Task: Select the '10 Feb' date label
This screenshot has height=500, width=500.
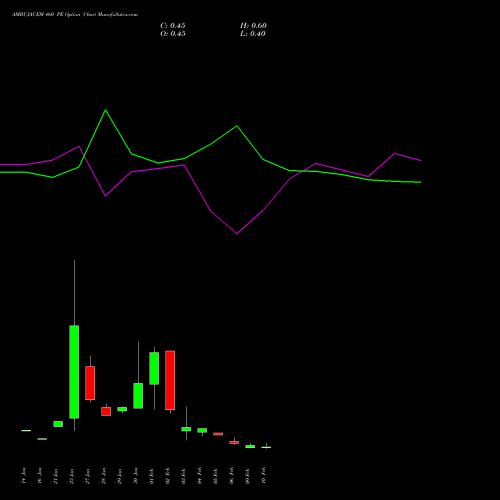Action: [264, 475]
